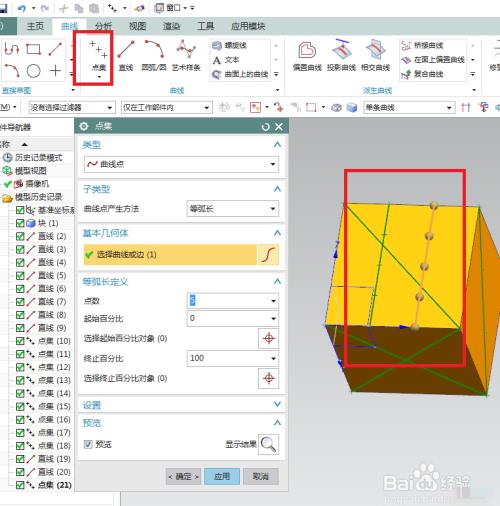Viewport: 500px width, 506px height.
Task: Choose the 曲面上的曲线 command
Action: tap(240, 74)
